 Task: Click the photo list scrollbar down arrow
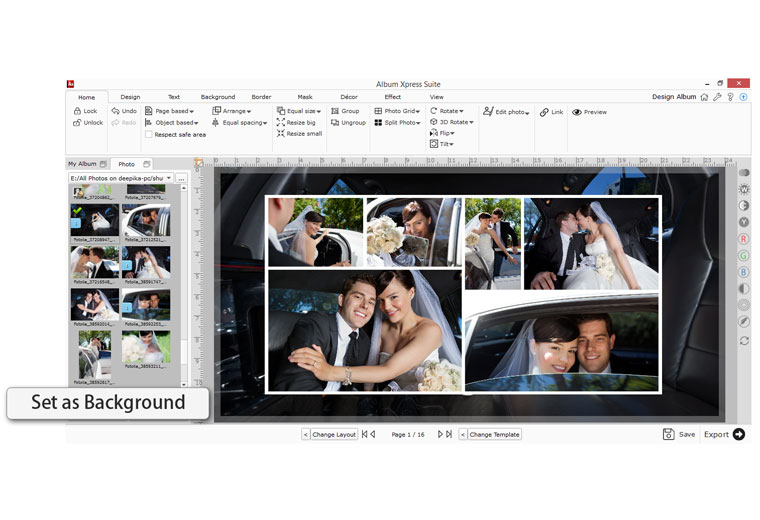184,384
